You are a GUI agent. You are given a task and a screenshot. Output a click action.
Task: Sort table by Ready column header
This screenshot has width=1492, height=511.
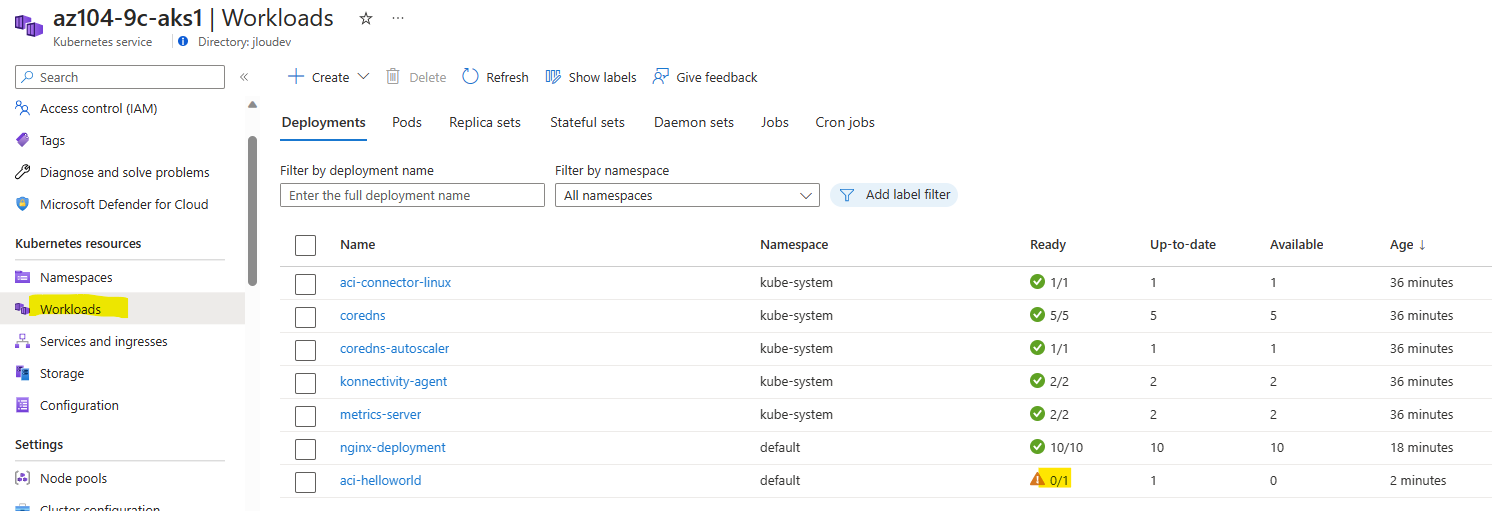1048,245
